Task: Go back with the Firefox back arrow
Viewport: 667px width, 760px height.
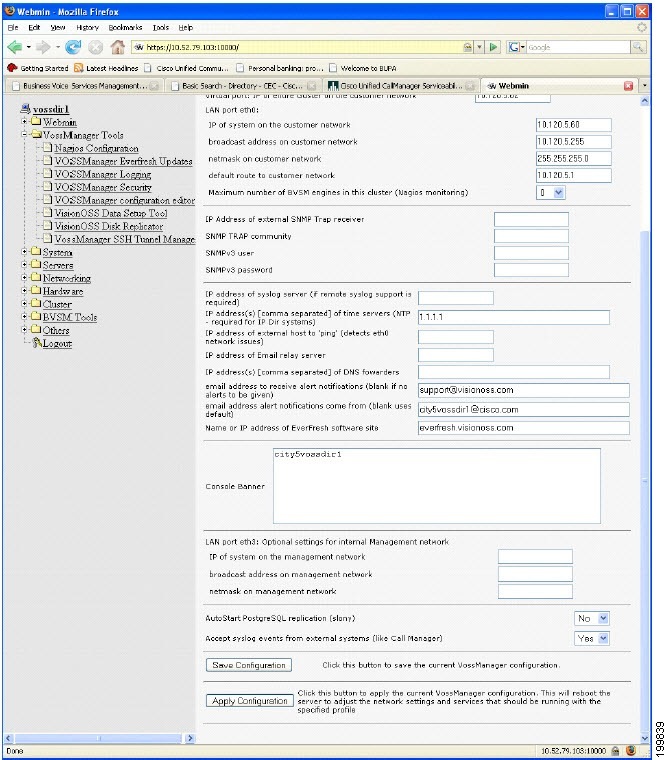Action: [15, 47]
